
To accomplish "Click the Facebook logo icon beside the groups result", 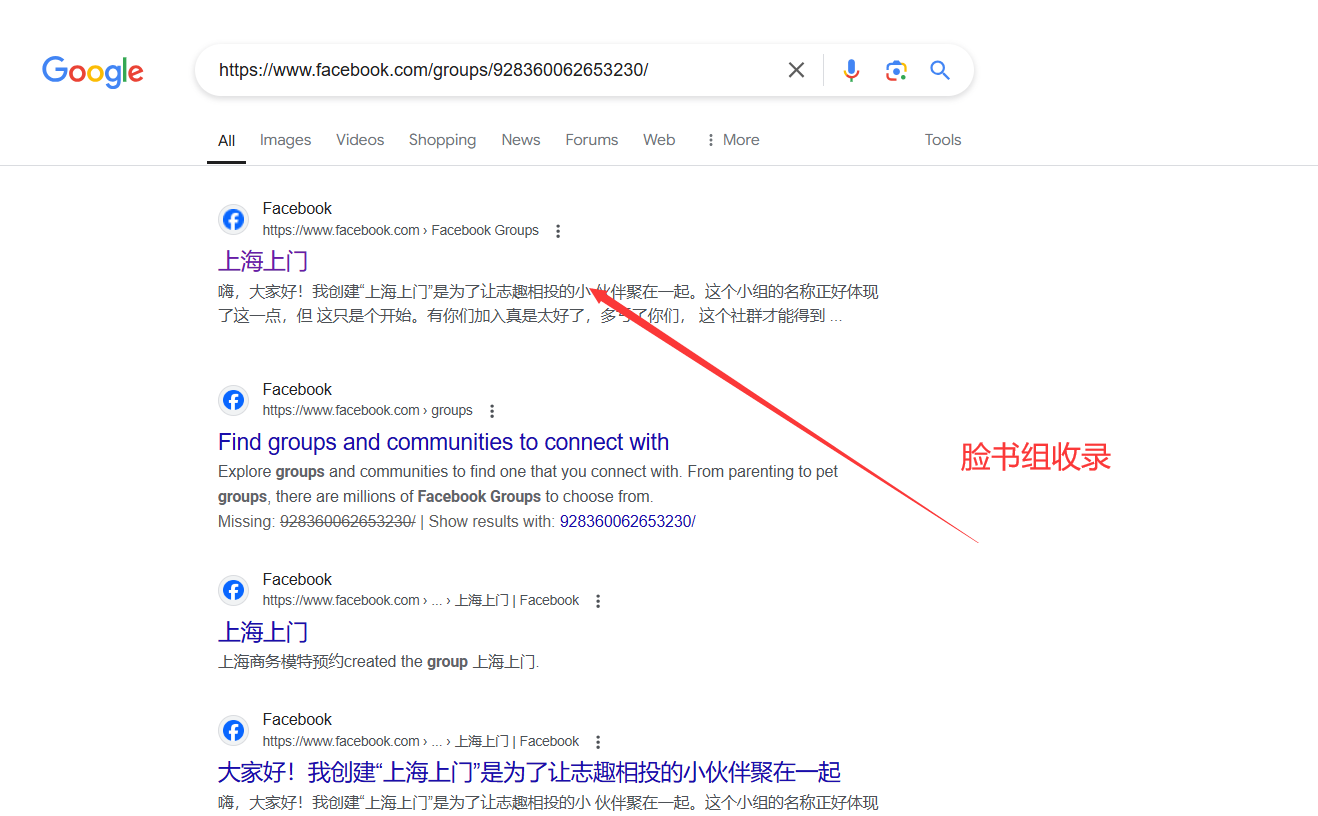I will pyautogui.click(x=233, y=399).
